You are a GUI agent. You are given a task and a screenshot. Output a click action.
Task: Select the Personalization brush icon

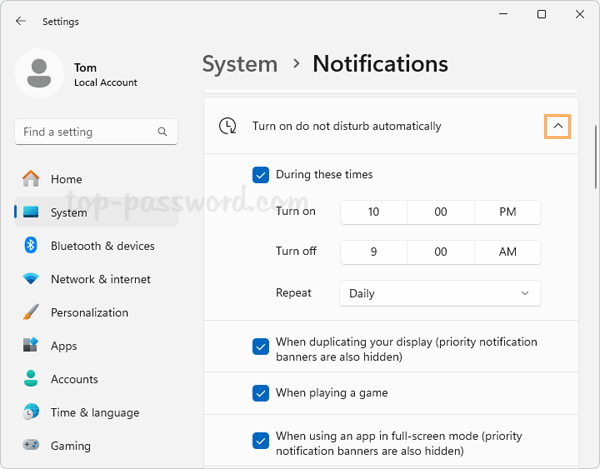click(31, 312)
